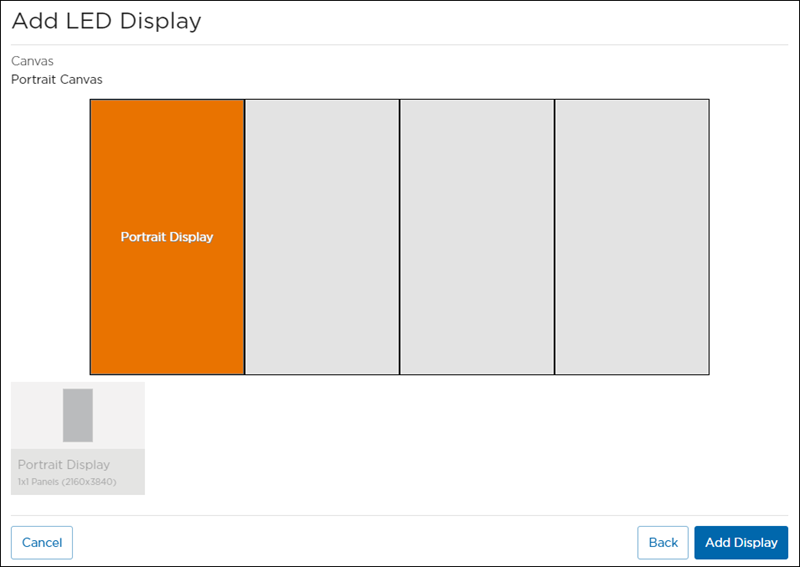The image size is (800, 567).
Task: Click the "Add LED Display" dialog title
Action: click(106, 21)
